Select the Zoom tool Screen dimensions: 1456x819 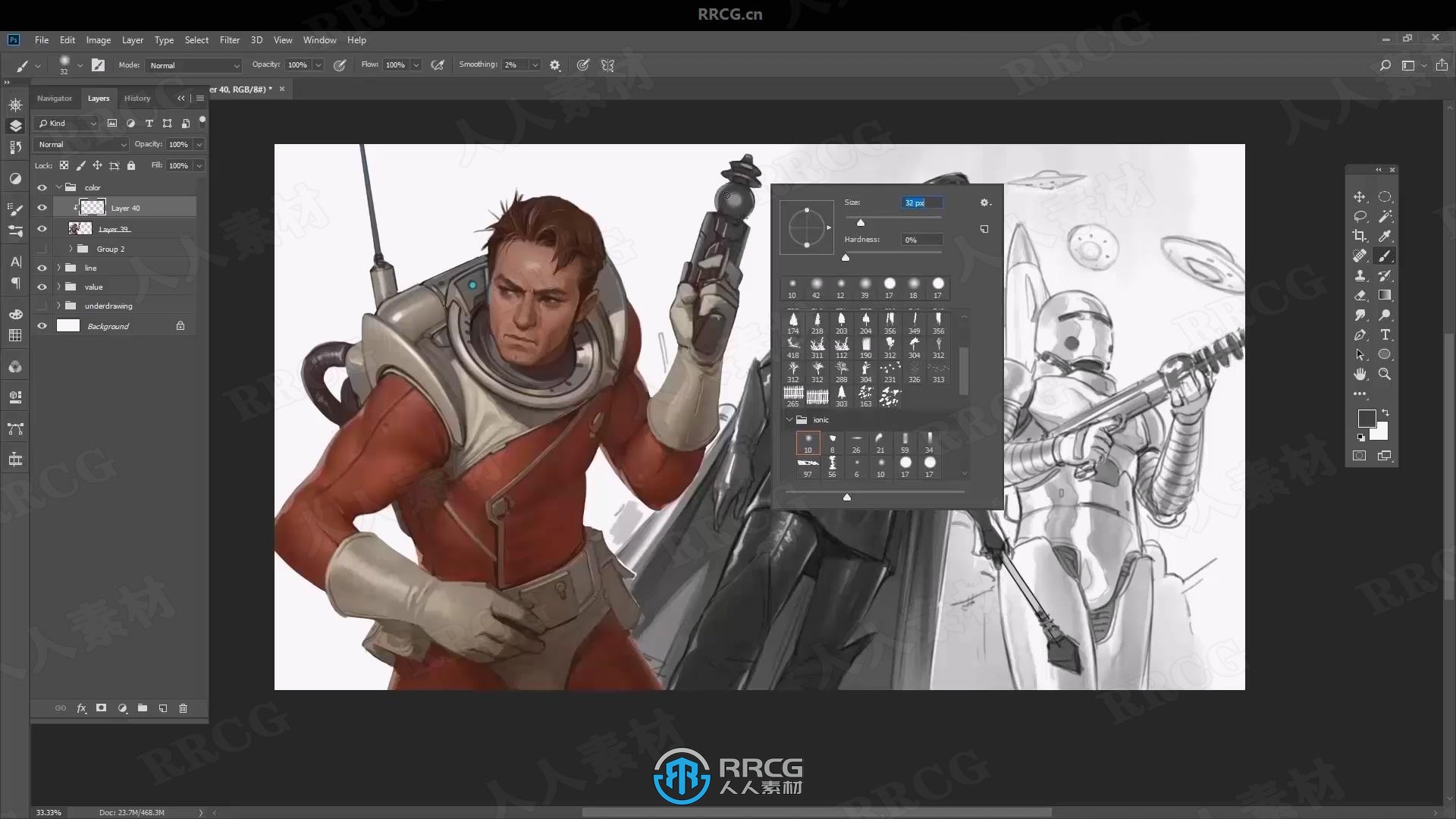click(1385, 375)
